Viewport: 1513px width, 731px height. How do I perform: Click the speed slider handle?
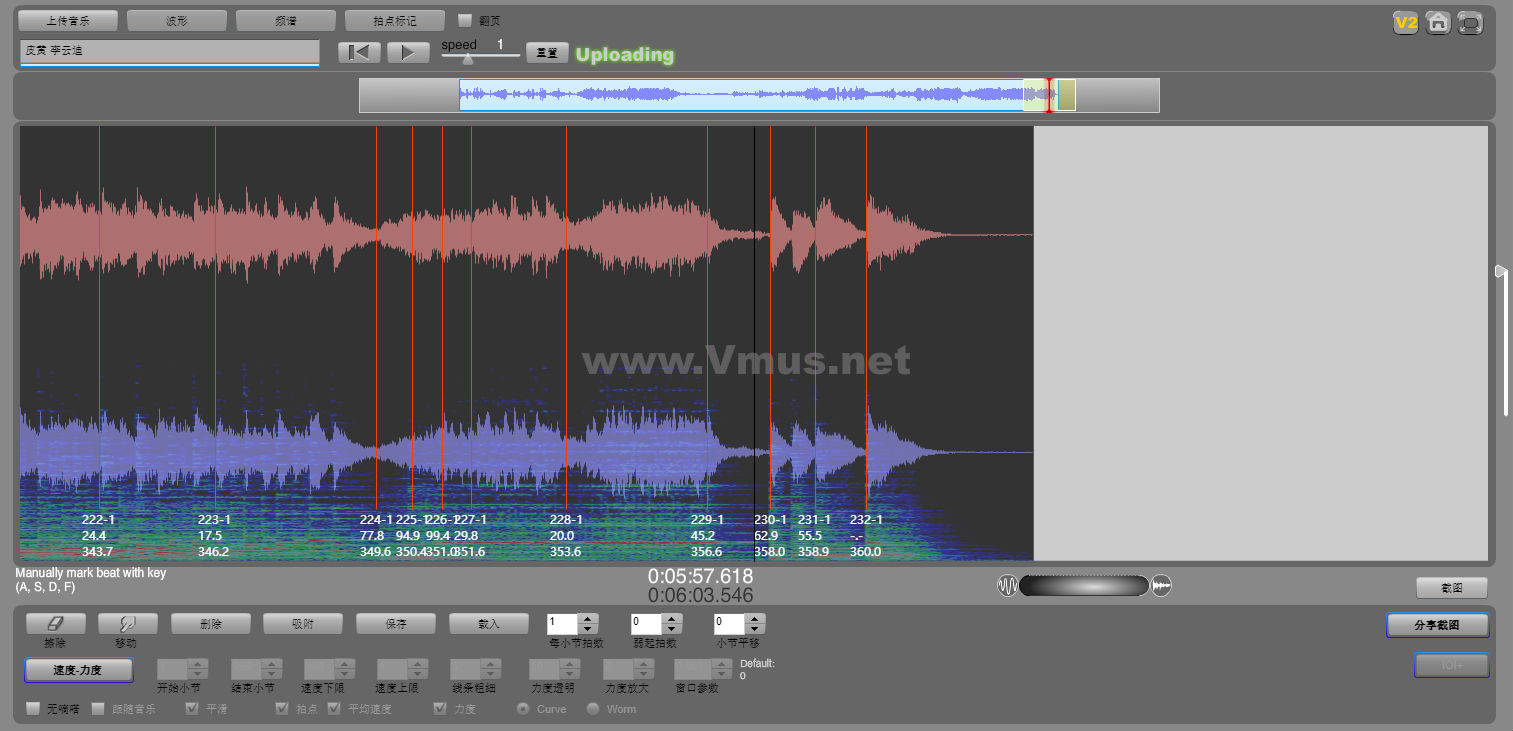(x=467, y=58)
